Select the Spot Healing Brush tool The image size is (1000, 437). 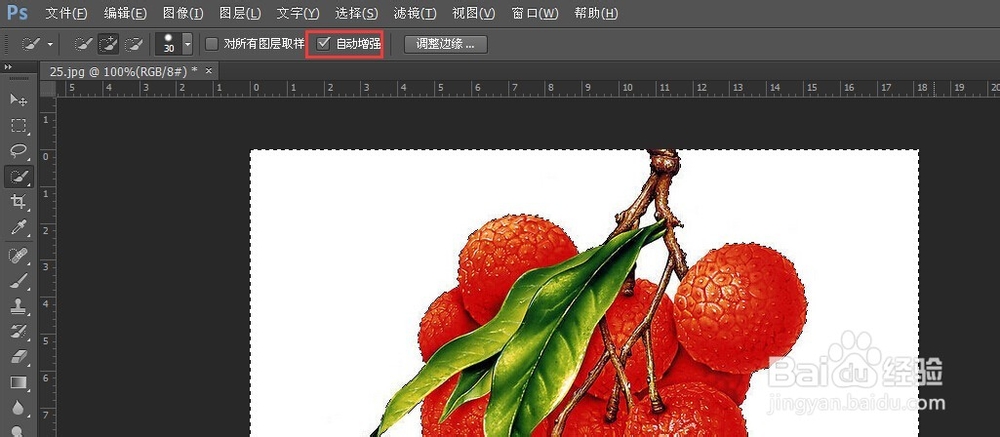[18, 256]
